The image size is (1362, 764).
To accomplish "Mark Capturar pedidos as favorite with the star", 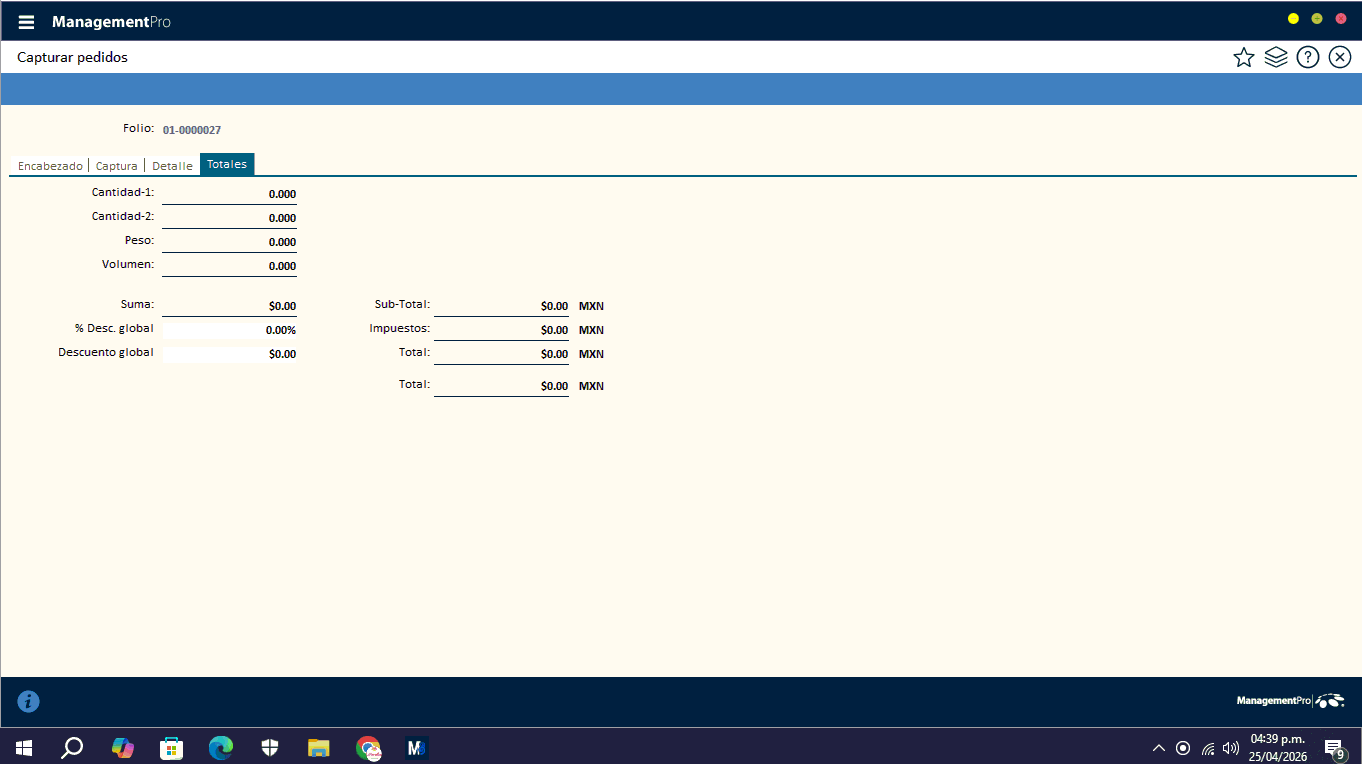I will (1243, 57).
